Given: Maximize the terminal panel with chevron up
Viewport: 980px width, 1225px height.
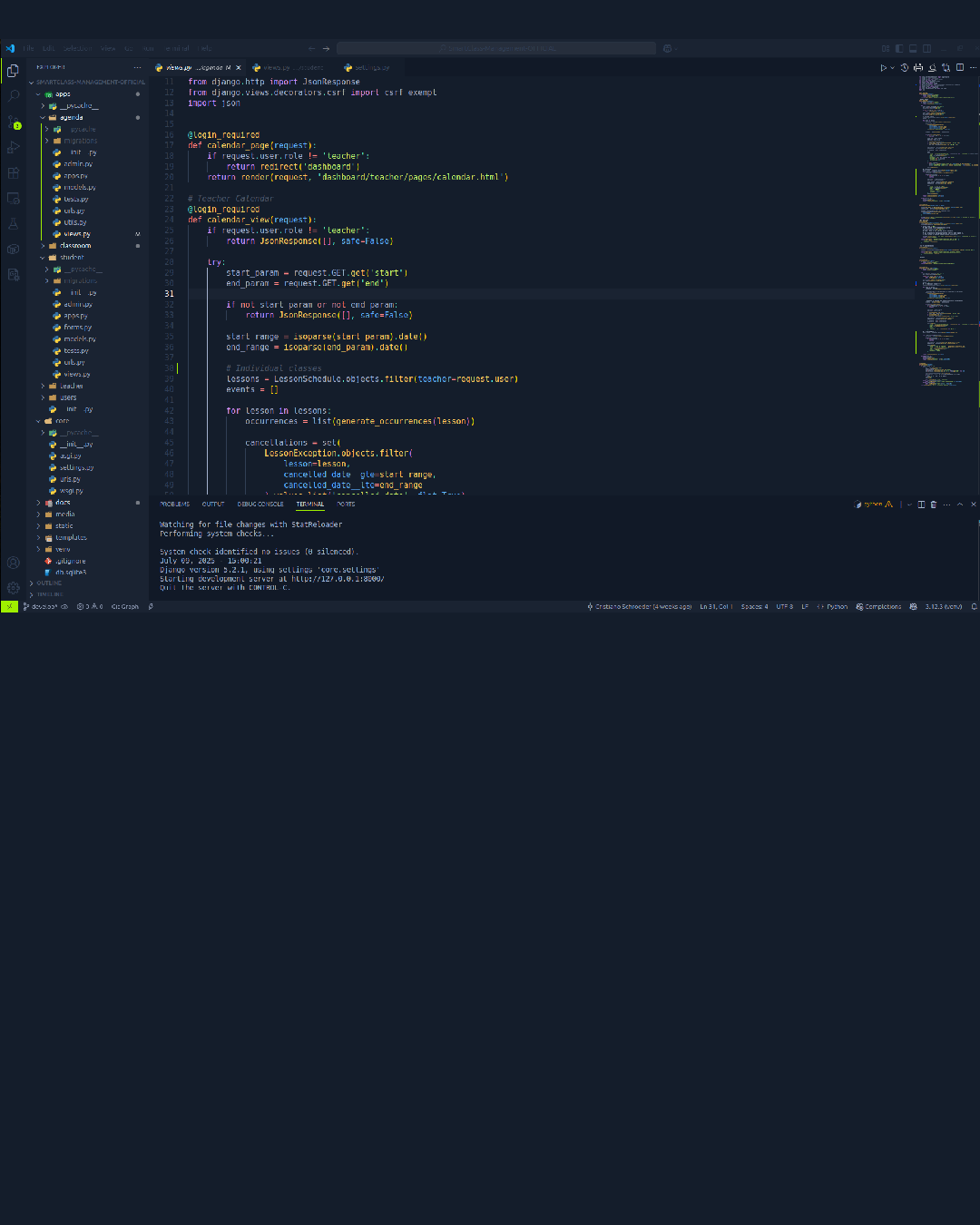Looking at the screenshot, I should click(960, 505).
